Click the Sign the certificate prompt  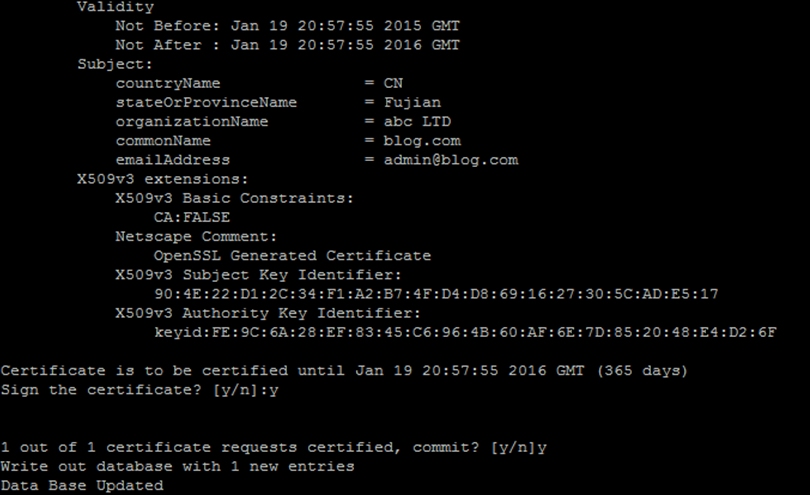pos(139,390)
